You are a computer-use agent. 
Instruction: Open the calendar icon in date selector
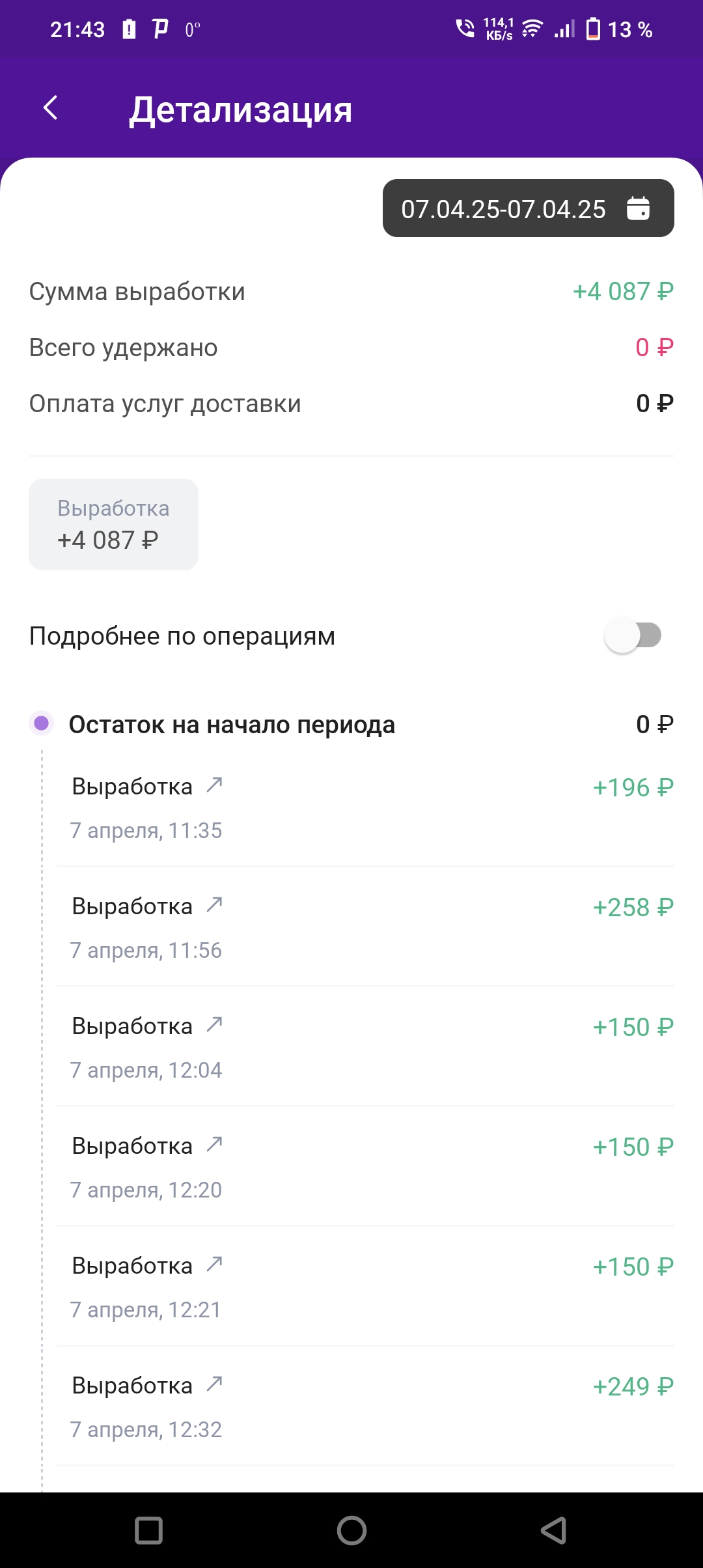point(638,208)
